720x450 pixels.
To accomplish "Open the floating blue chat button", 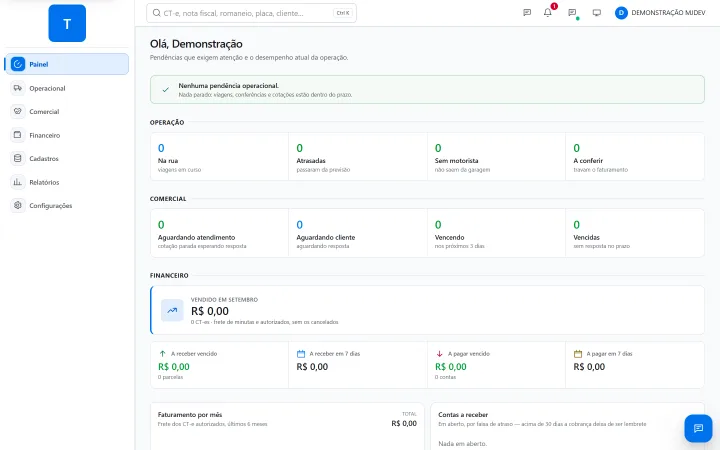I will pos(698,428).
